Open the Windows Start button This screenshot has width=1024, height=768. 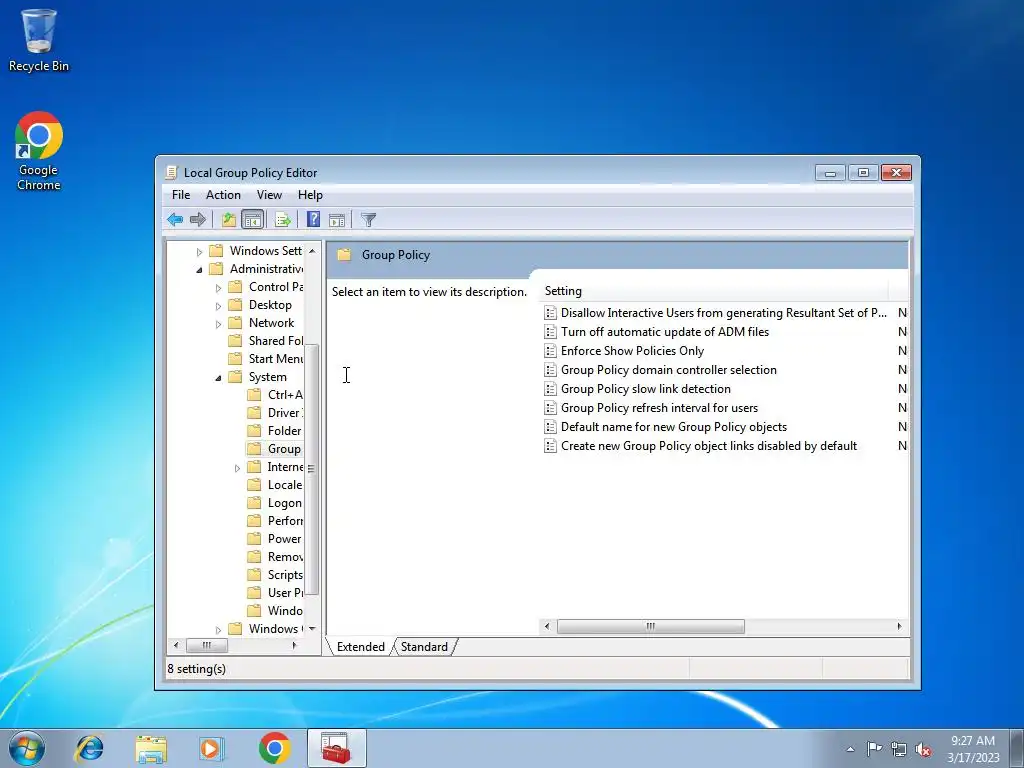(x=27, y=748)
